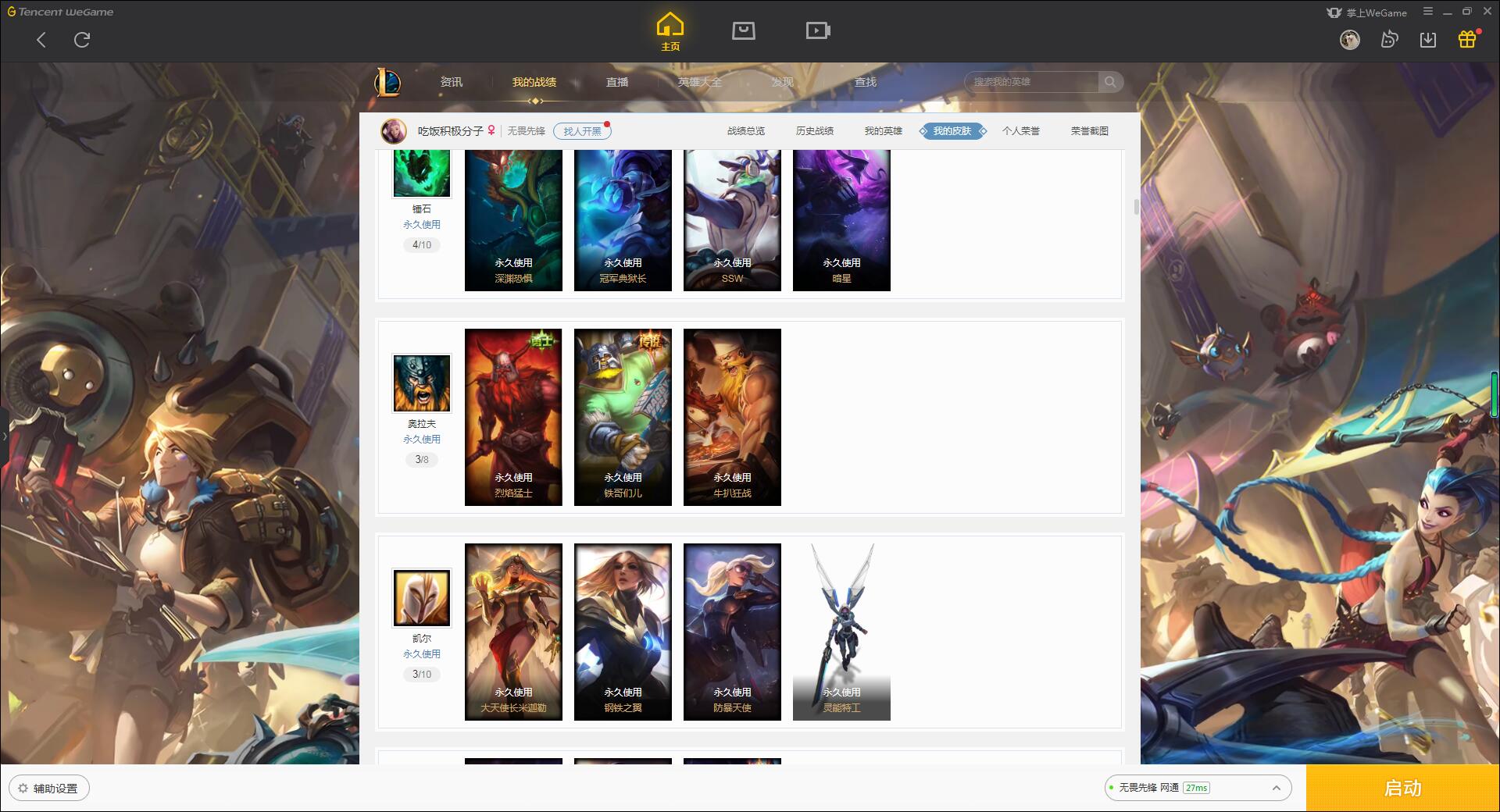Open the 烈焰猛士 skin card
Screen dimensions: 1500x812
(x=513, y=417)
